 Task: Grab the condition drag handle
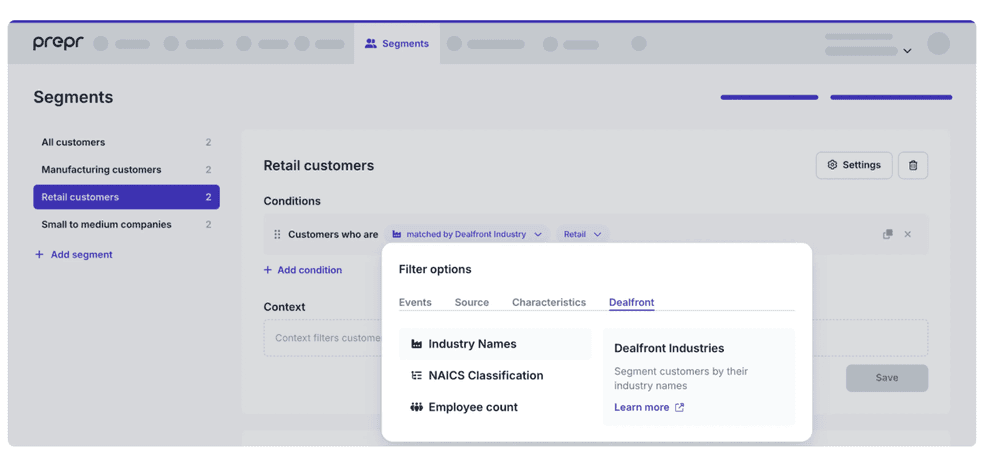[277, 235]
